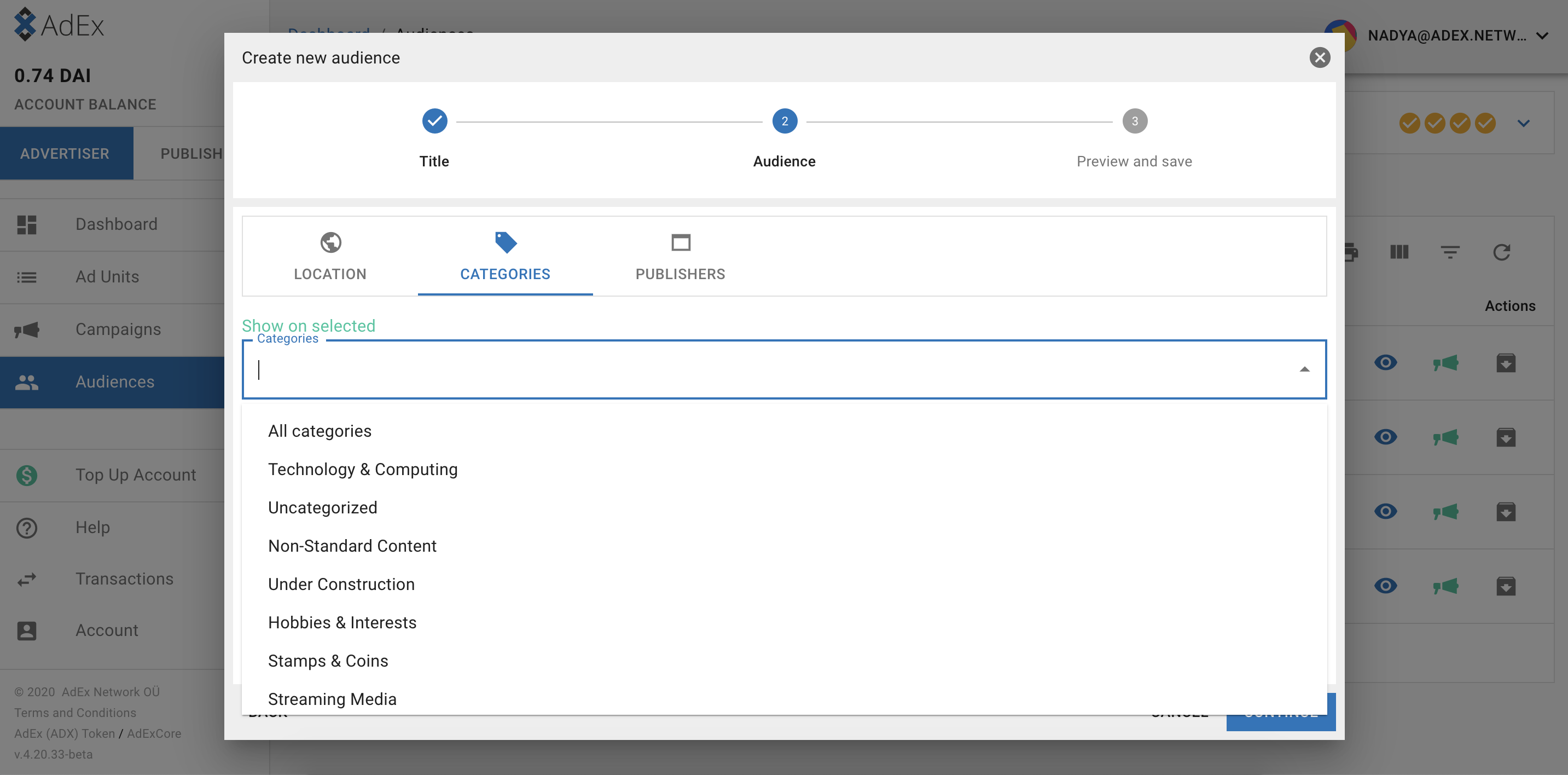Click the first orange check badge
This screenshot has height=775, width=1568.
(x=1409, y=123)
